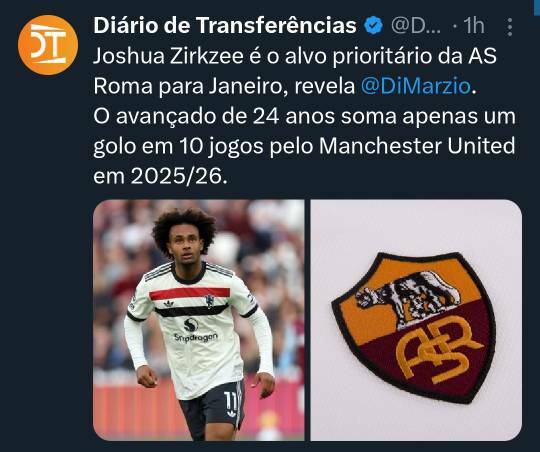Click the number 11 on the shorts
Image resolution: width=540 pixels, height=452 pixels.
pos(231,401)
